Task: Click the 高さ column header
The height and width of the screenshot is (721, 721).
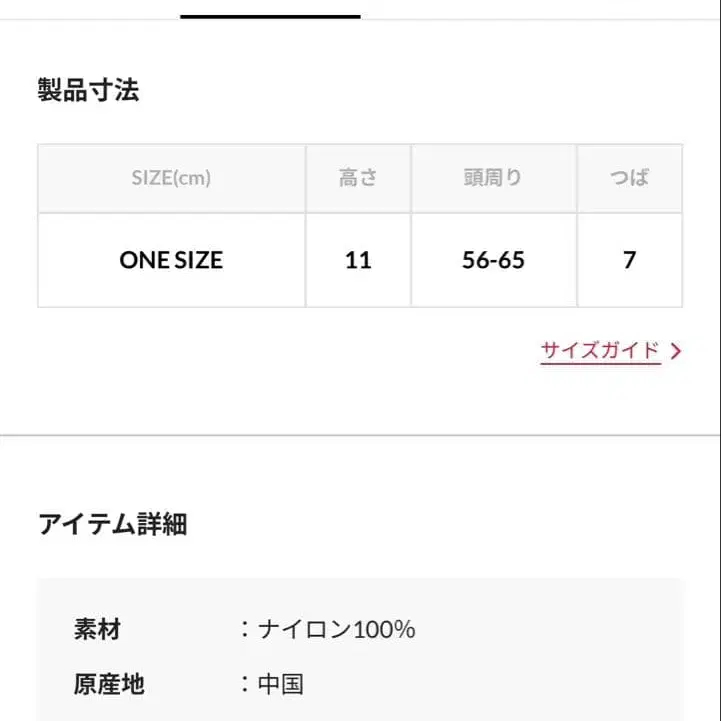Action: [x=358, y=178]
